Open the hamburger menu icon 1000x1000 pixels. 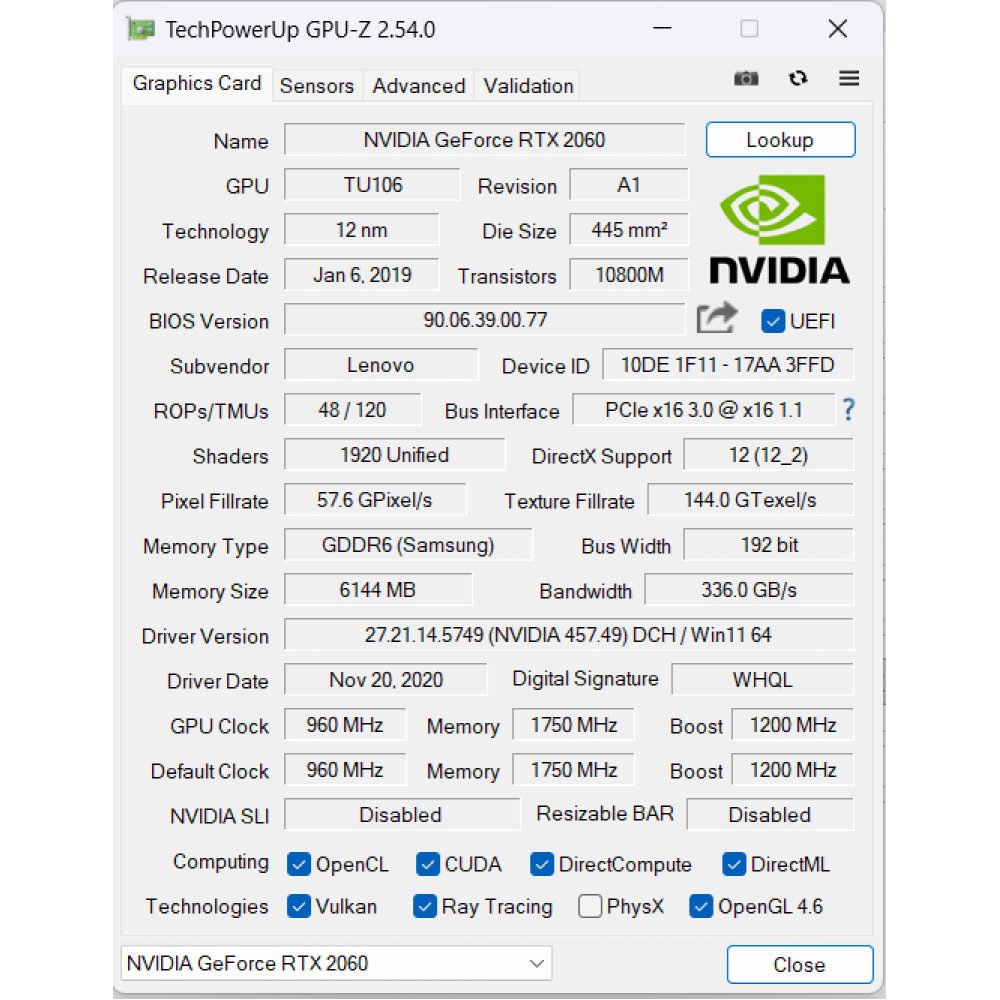pos(849,78)
